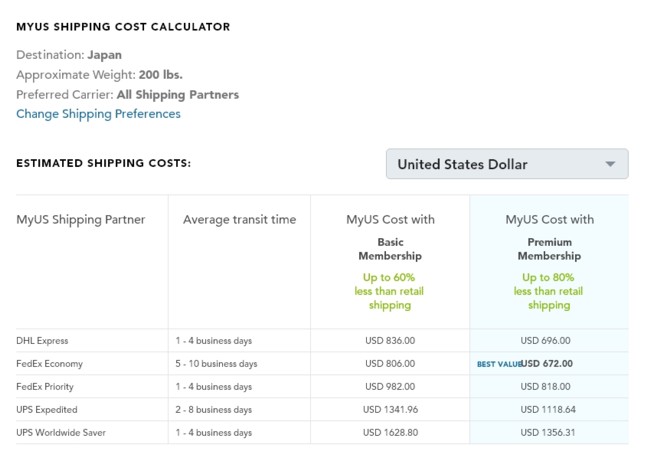The width and height of the screenshot is (650, 452).
Task: Click the Change Shipping Preferences link
Action: tap(98, 114)
